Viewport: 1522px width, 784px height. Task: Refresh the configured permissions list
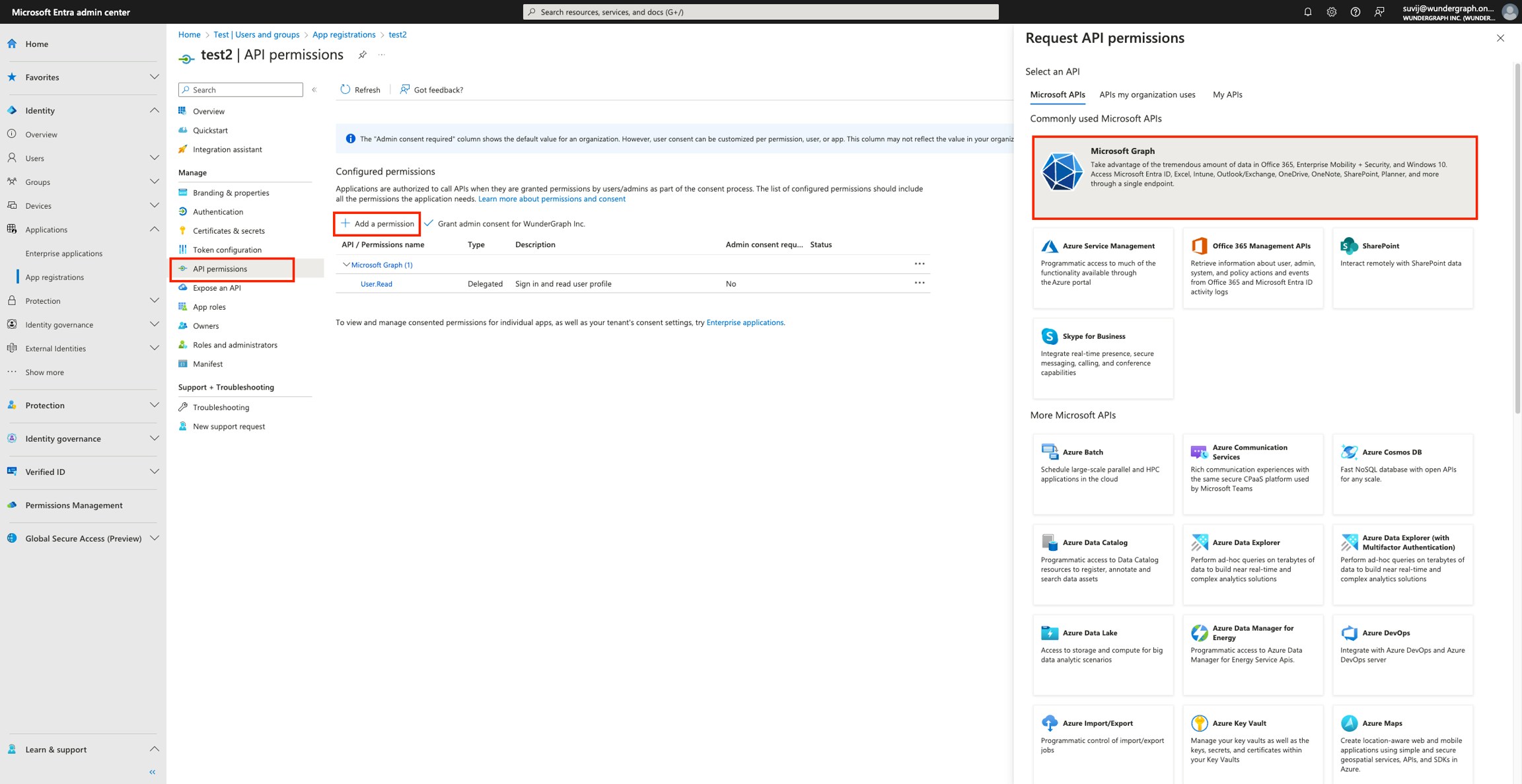click(359, 89)
